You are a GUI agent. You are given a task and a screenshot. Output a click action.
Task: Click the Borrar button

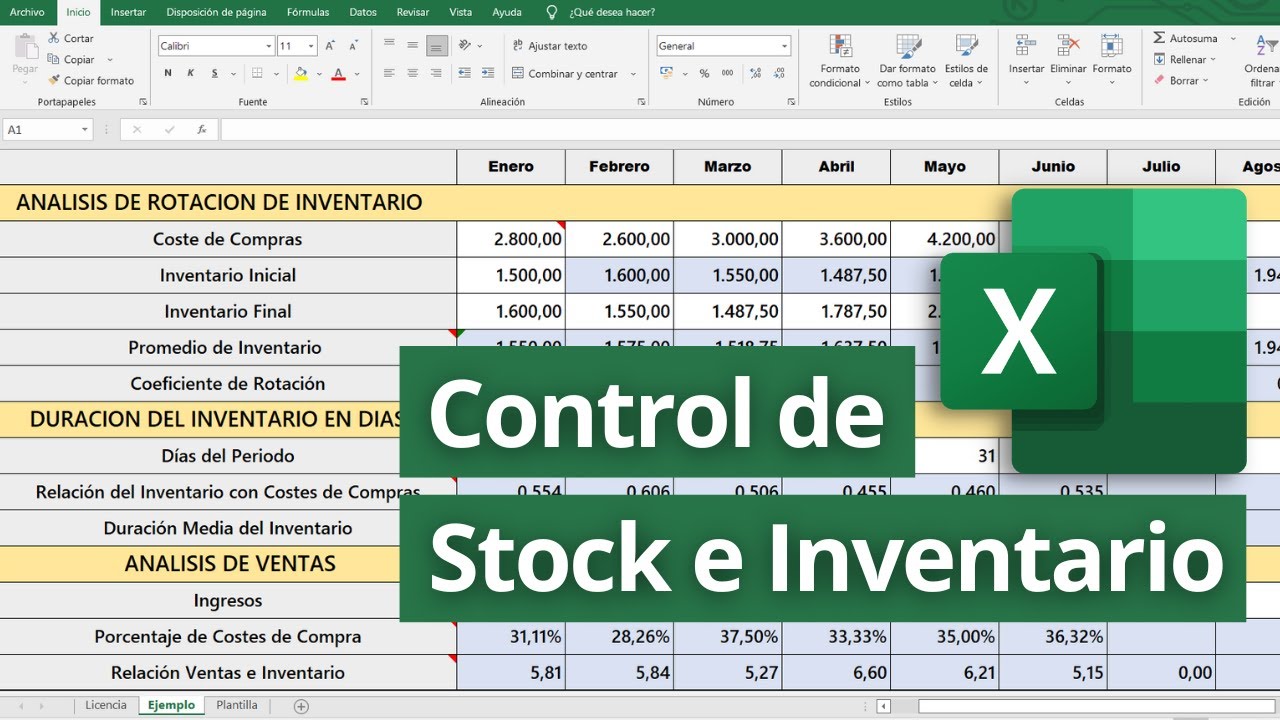click(x=1181, y=81)
